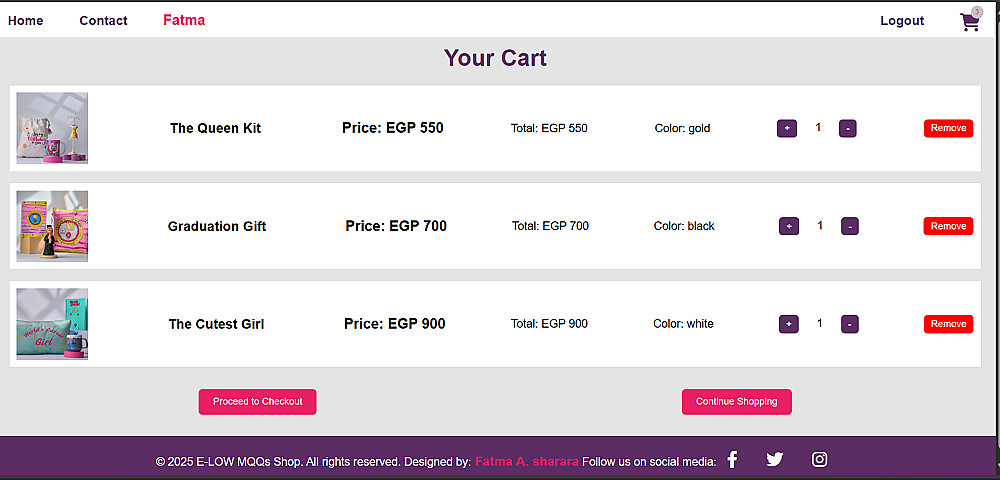Open the Twitter icon in footer

pos(775,459)
